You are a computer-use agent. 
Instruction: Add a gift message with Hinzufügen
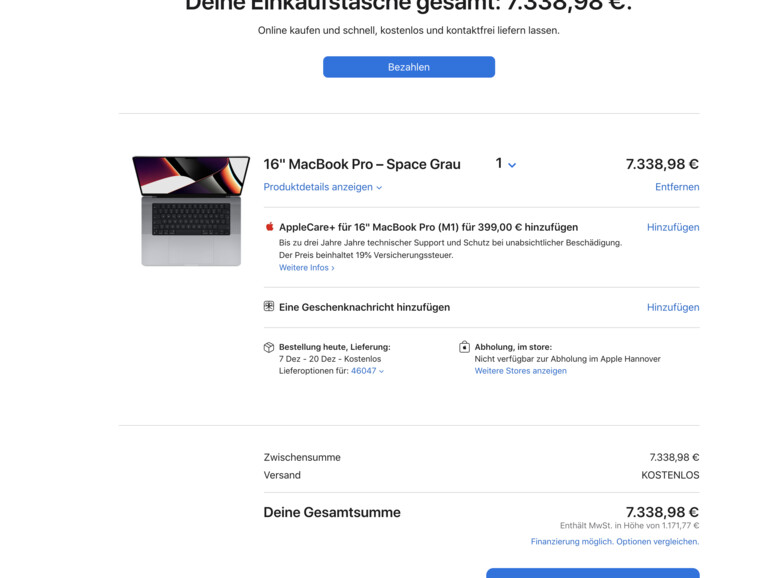click(673, 307)
